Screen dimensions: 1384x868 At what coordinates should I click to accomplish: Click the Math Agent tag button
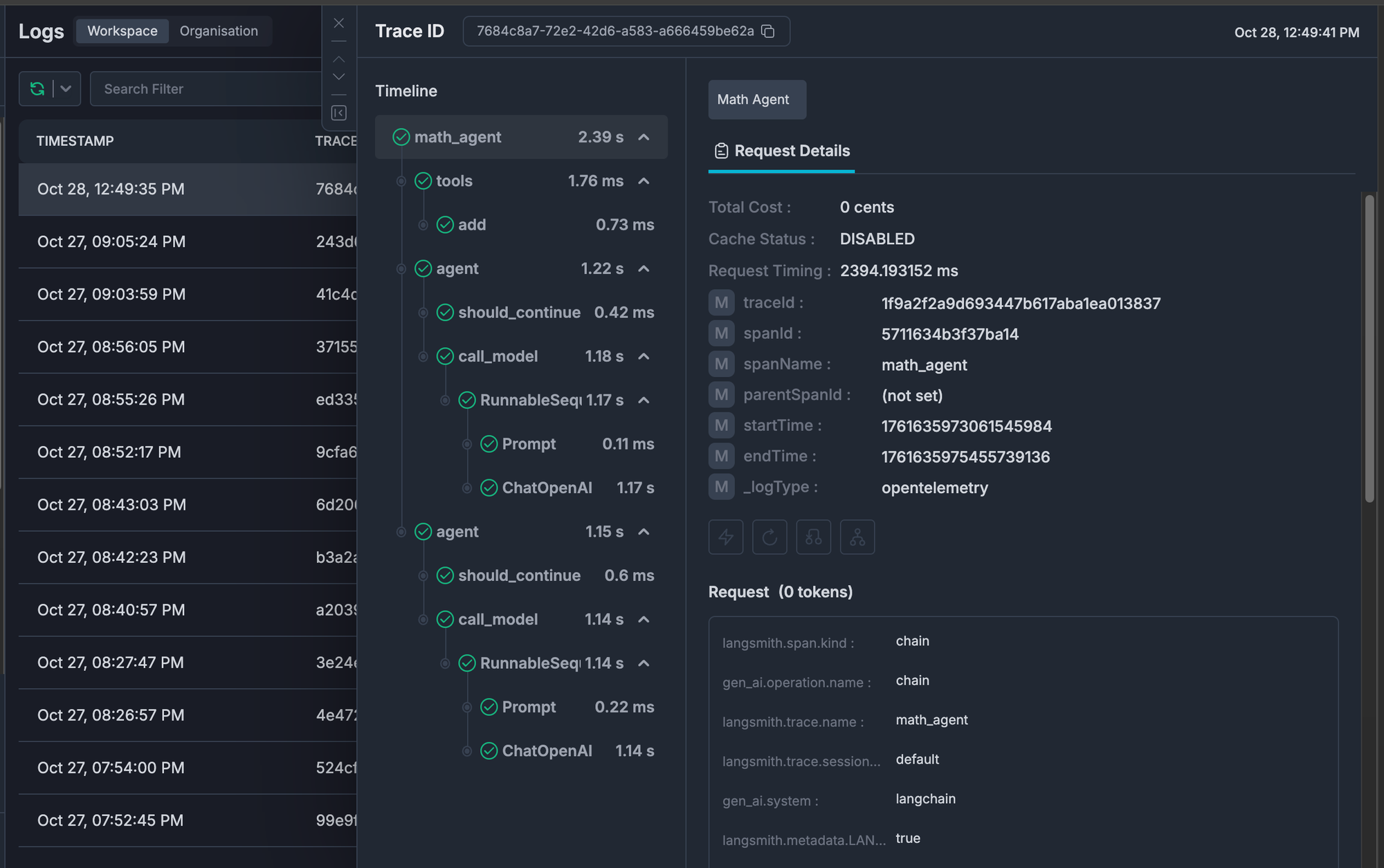click(x=756, y=100)
